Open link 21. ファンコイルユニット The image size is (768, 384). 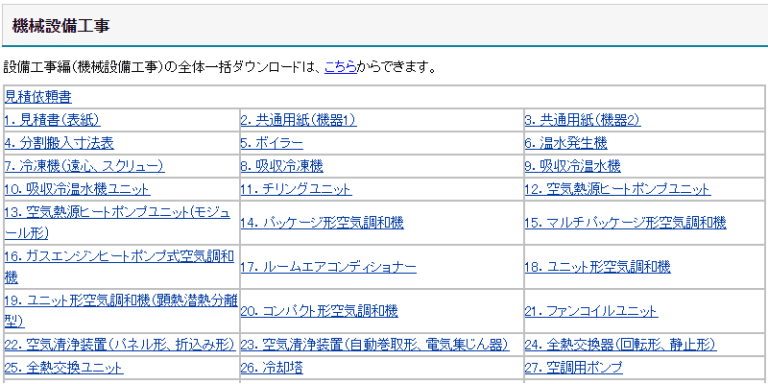point(591,311)
